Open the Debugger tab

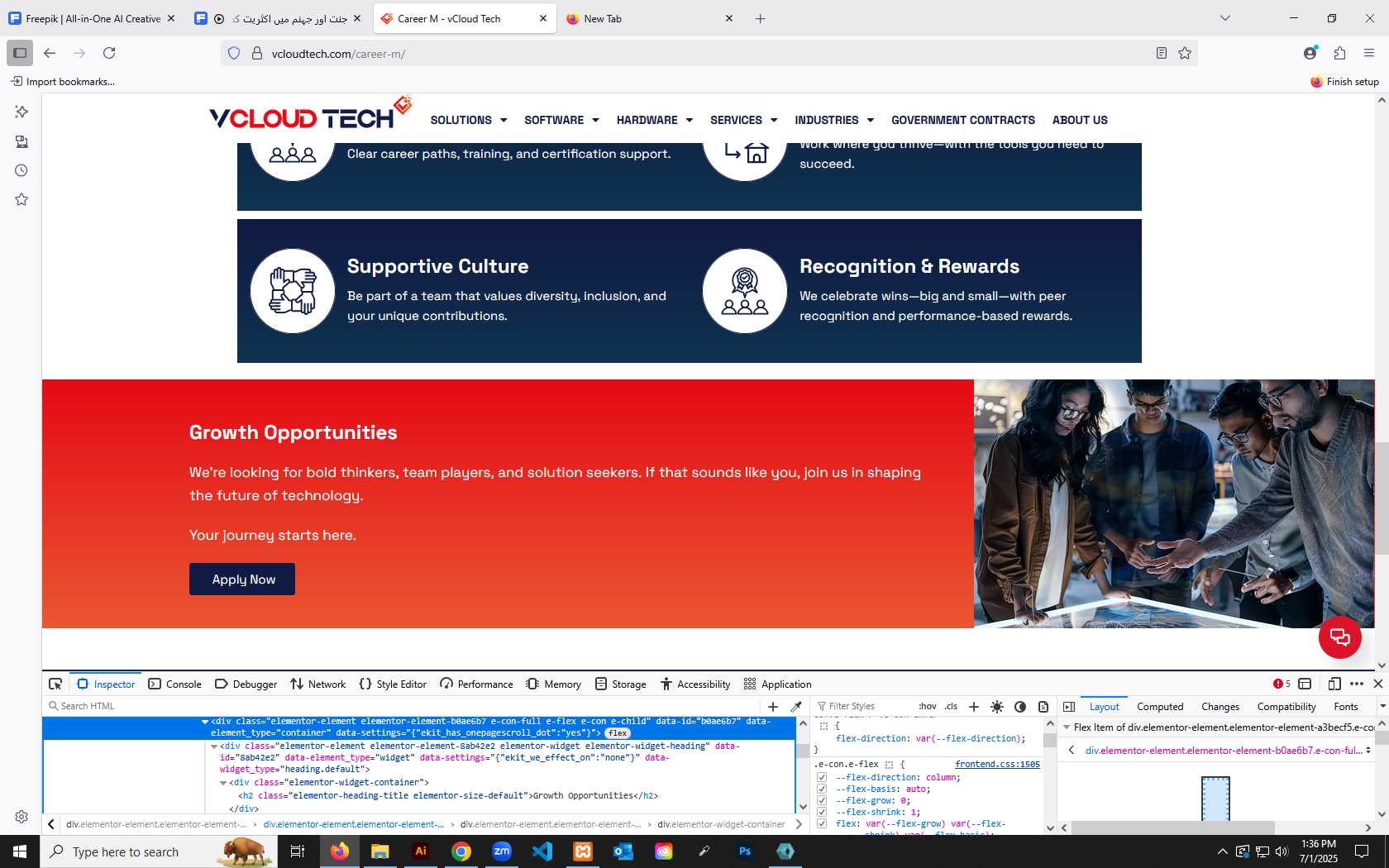point(246,684)
